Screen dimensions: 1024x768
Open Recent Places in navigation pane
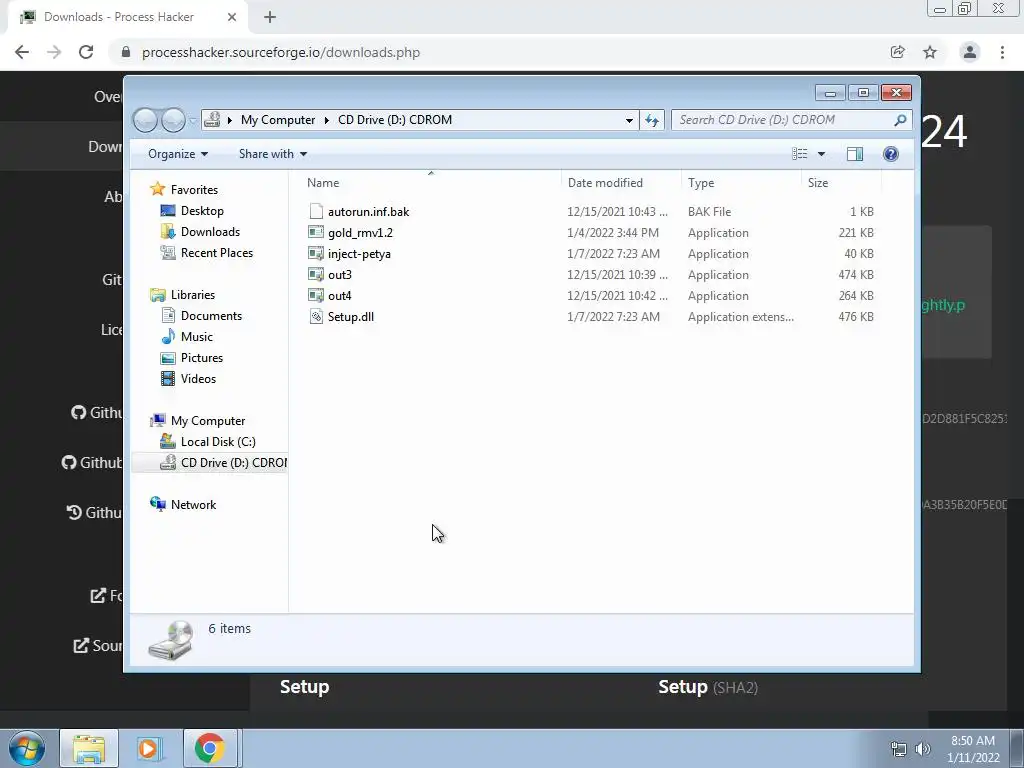216,253
